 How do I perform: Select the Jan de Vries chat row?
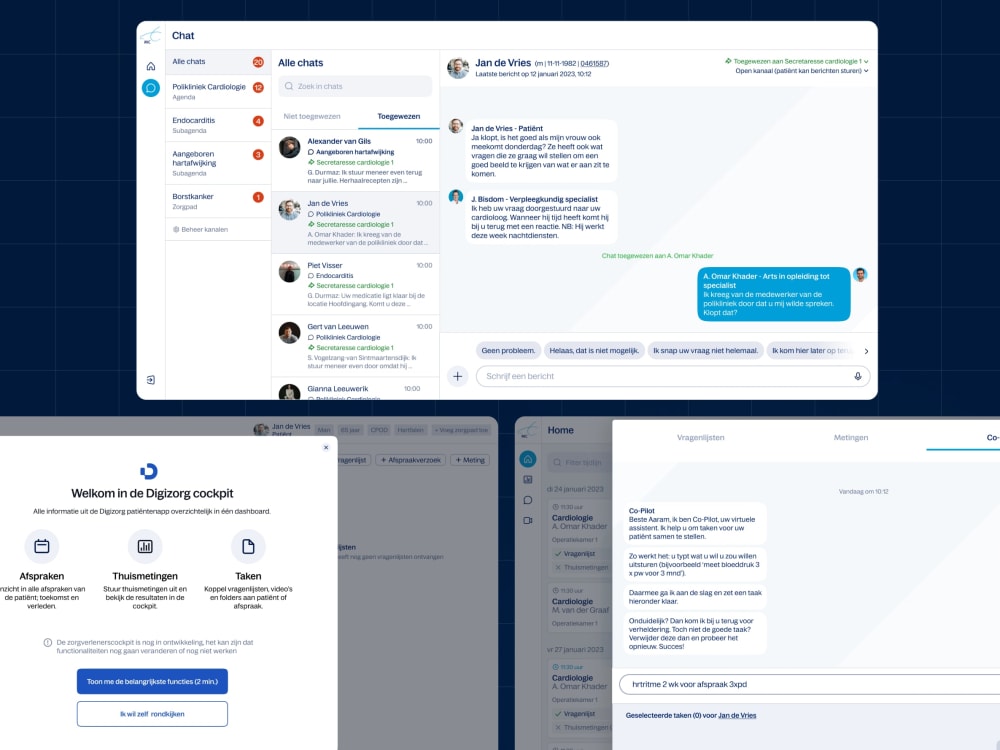click(x=356, y=223)
